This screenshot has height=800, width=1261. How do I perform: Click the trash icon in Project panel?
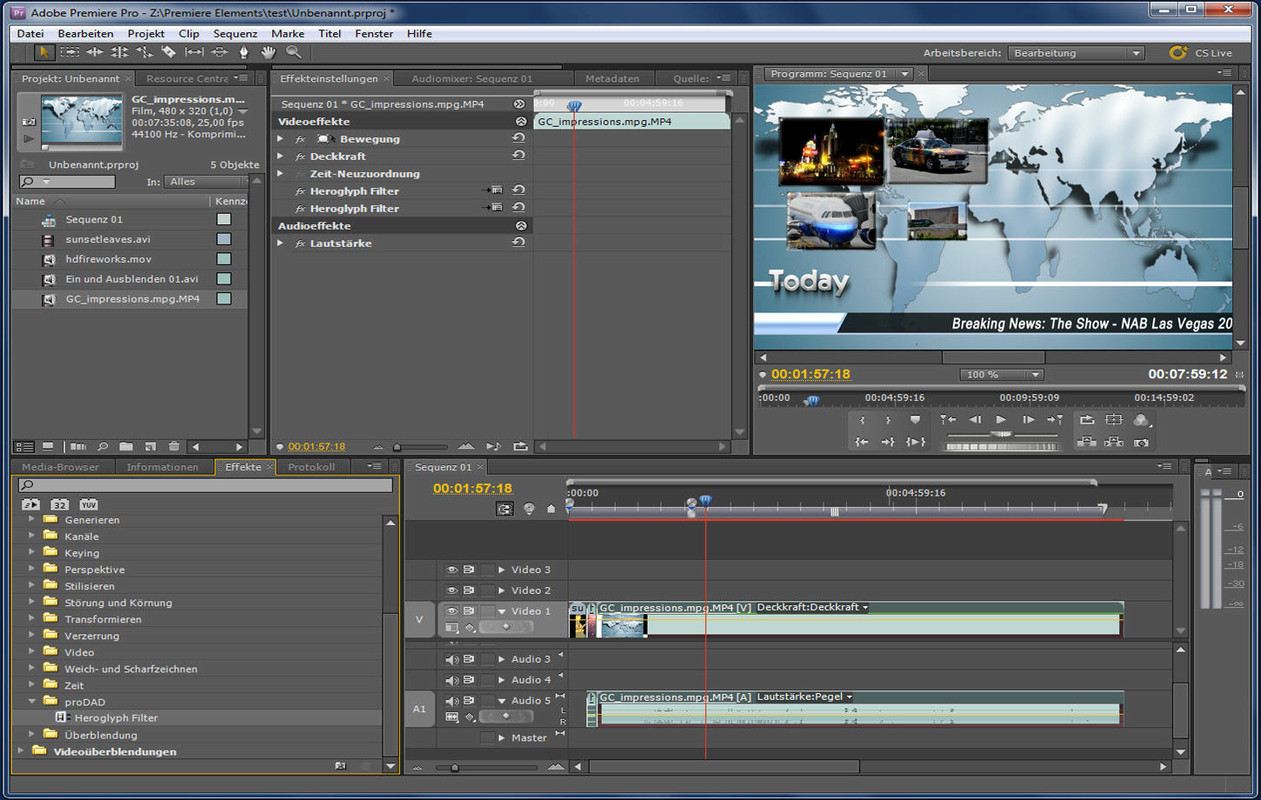pos(174,446)
